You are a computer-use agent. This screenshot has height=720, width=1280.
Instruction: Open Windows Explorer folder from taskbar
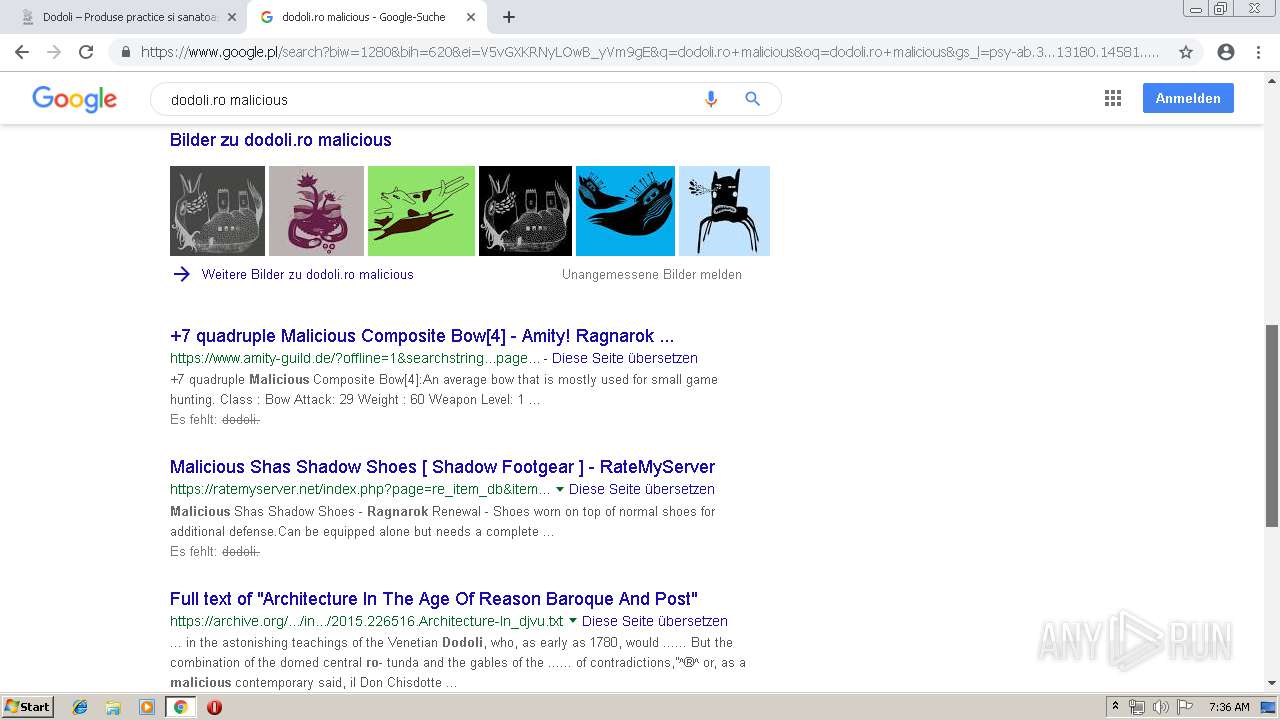[113, 707]
